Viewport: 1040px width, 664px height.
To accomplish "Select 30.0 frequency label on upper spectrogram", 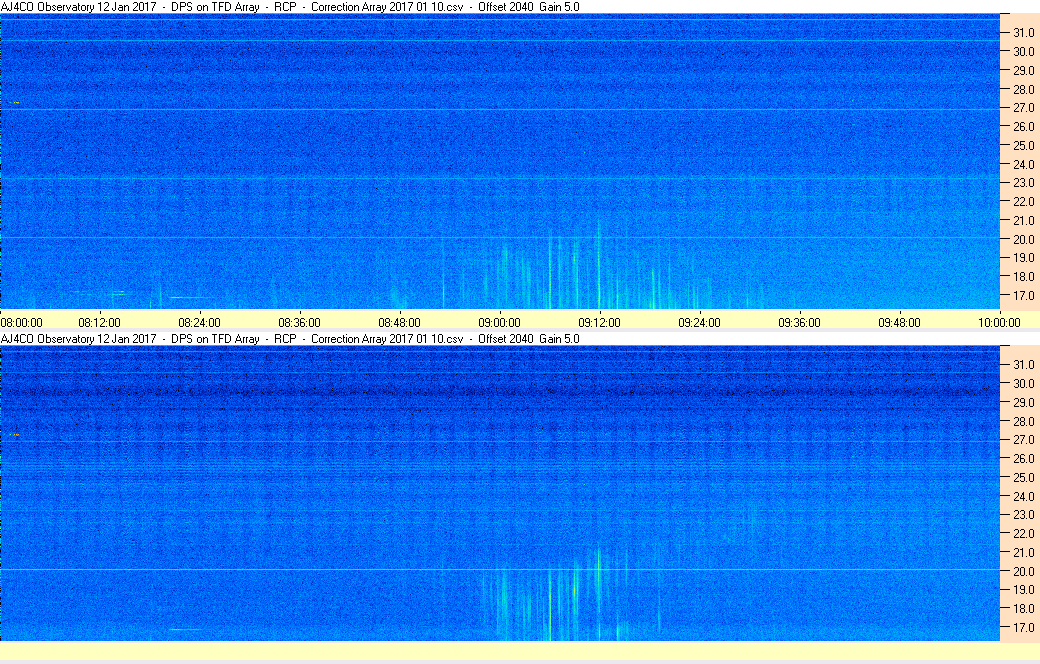I will pos(1023,52).
